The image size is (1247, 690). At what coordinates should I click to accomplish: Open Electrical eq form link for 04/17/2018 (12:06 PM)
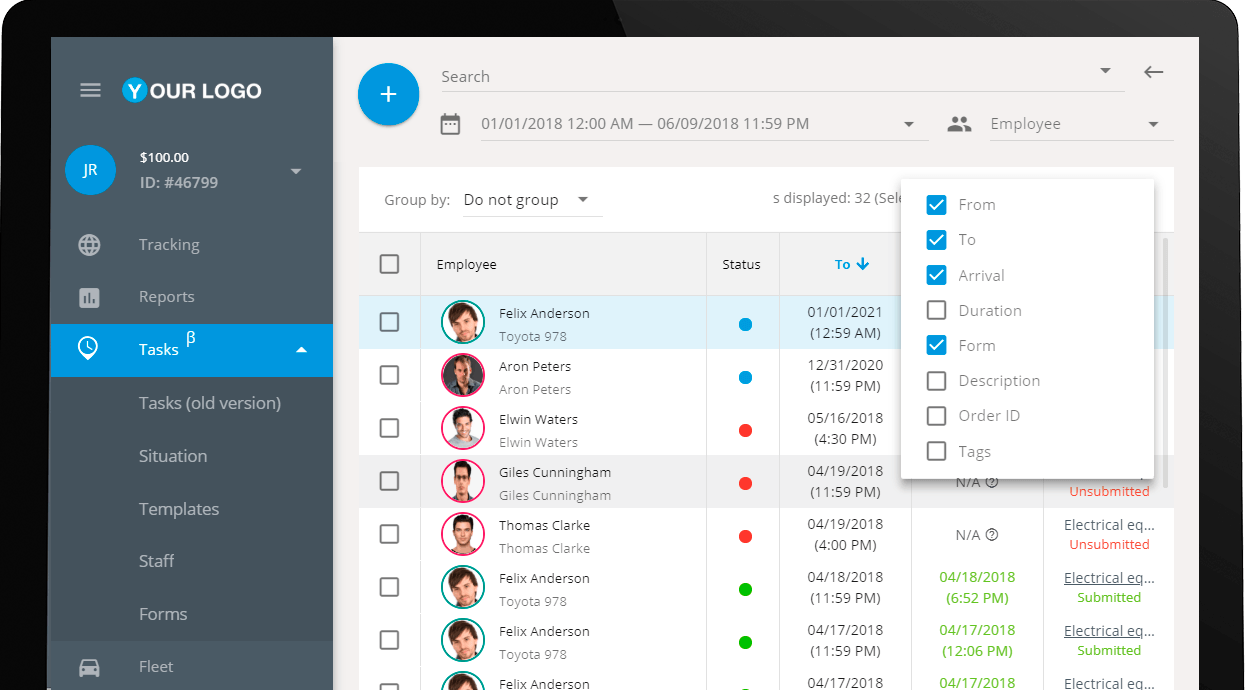point(1109,631)
